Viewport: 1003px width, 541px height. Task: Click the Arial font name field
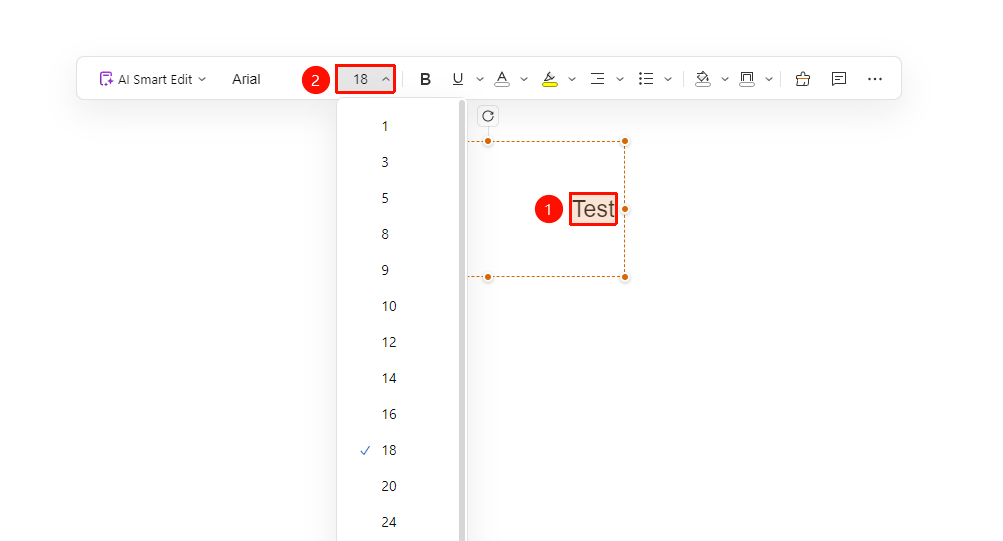[x=246, y=79]
